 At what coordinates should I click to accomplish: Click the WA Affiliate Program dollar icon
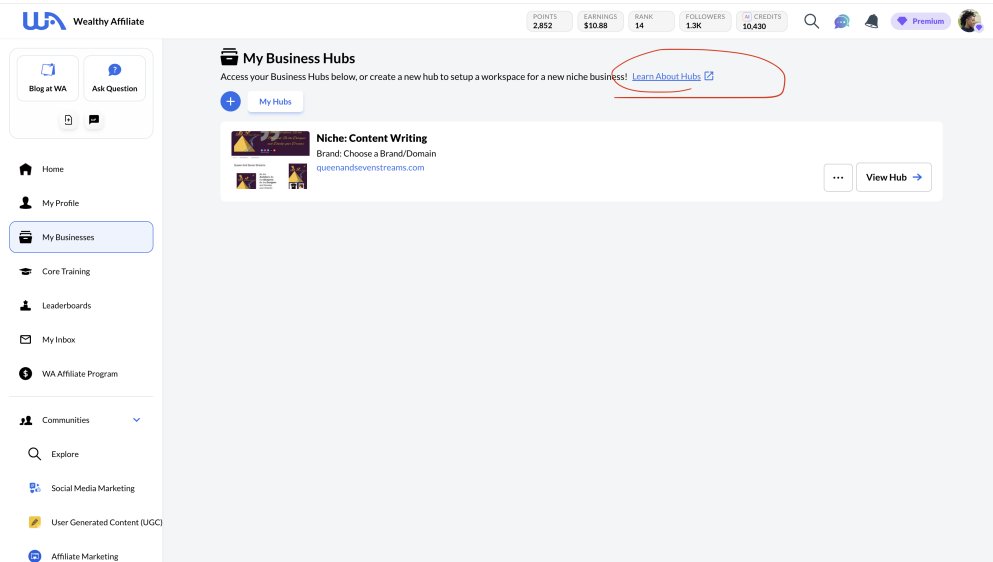25,374
